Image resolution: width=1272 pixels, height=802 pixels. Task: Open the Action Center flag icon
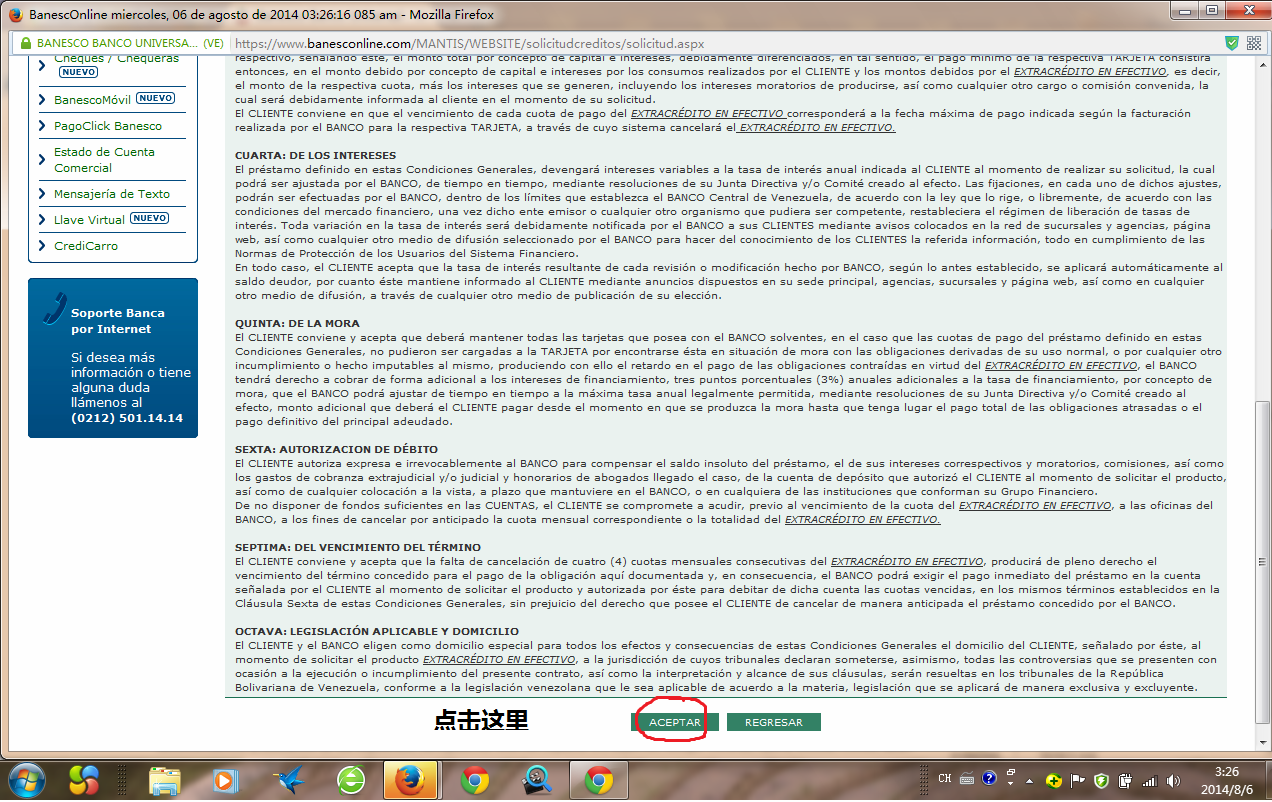pos(1078,780)
